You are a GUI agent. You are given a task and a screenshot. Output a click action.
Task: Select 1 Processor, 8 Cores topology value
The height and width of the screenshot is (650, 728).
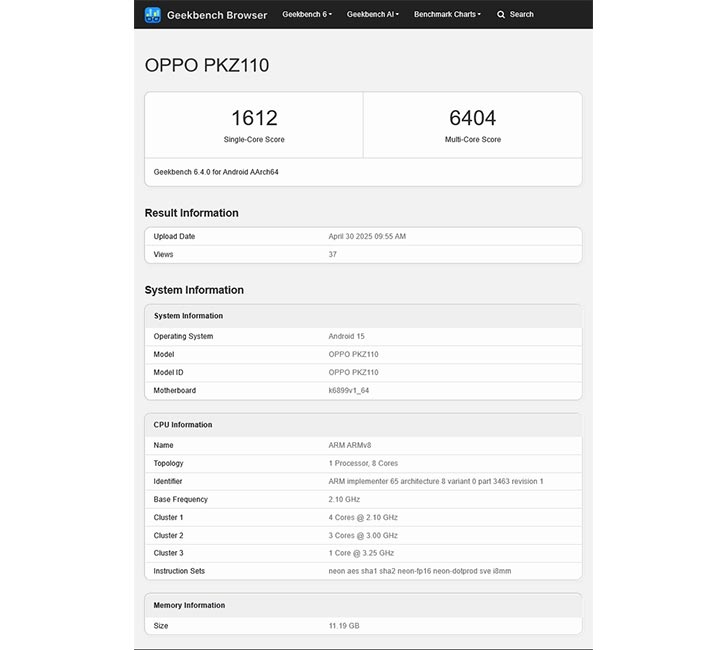(x=363, y=463)
